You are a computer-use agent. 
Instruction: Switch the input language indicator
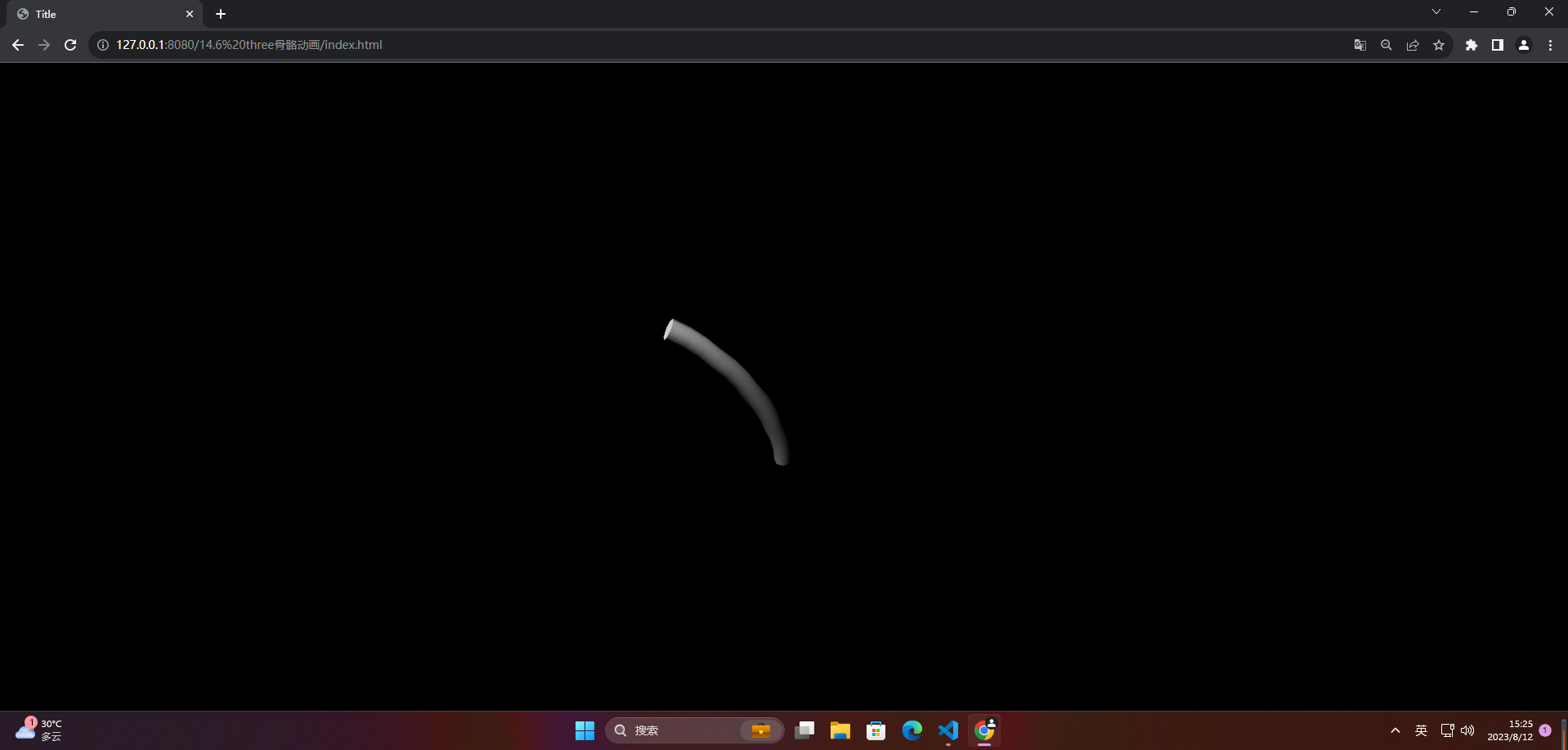point(1422,730)
